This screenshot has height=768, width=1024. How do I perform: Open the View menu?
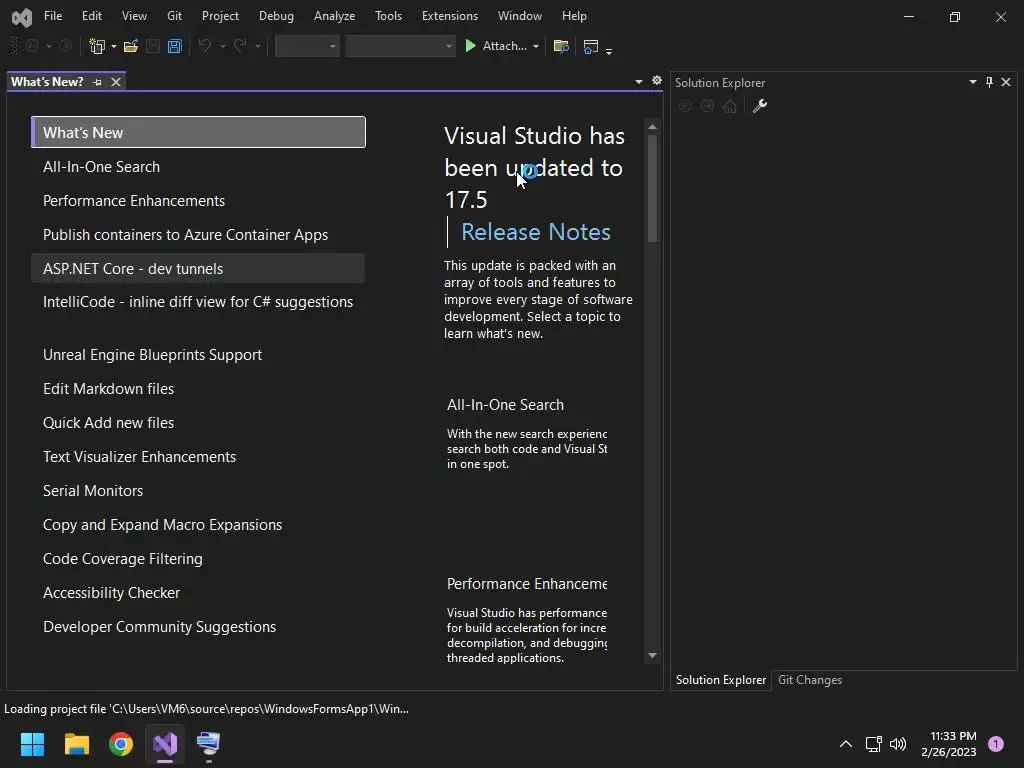click(x=134, y=16)
